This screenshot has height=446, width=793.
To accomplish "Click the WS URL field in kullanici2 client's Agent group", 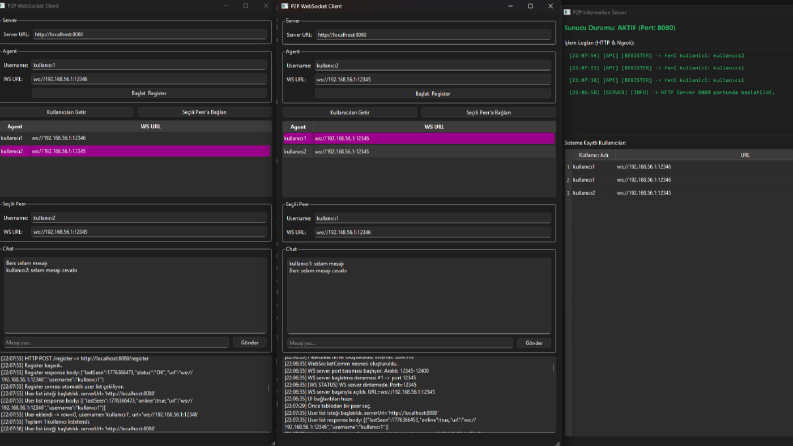I will (433, 79).
